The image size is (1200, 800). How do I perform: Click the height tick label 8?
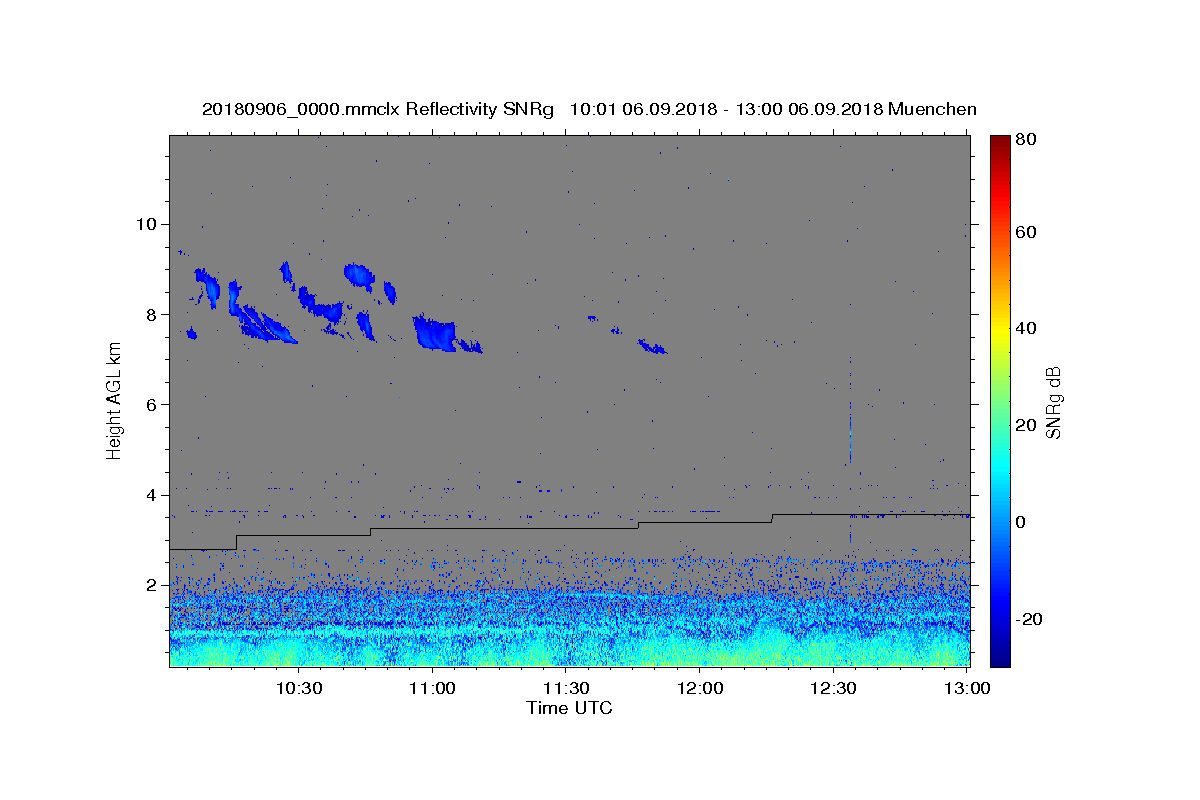click(152, 314)
